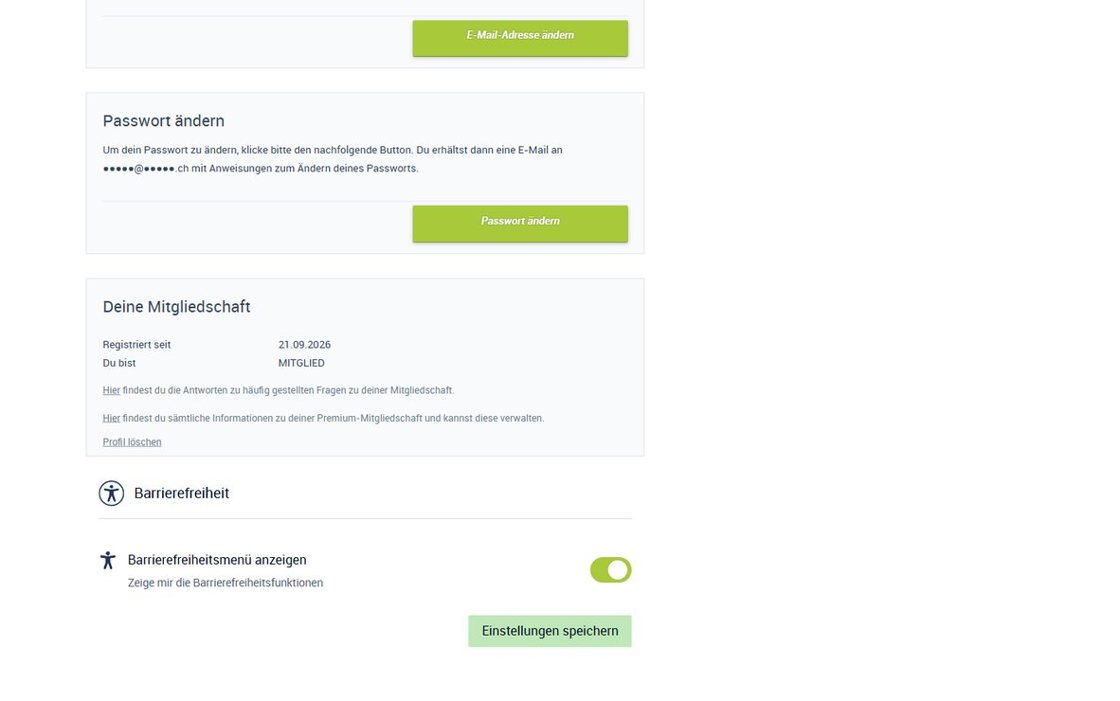Click the Registriert seit label

[136, 344]
